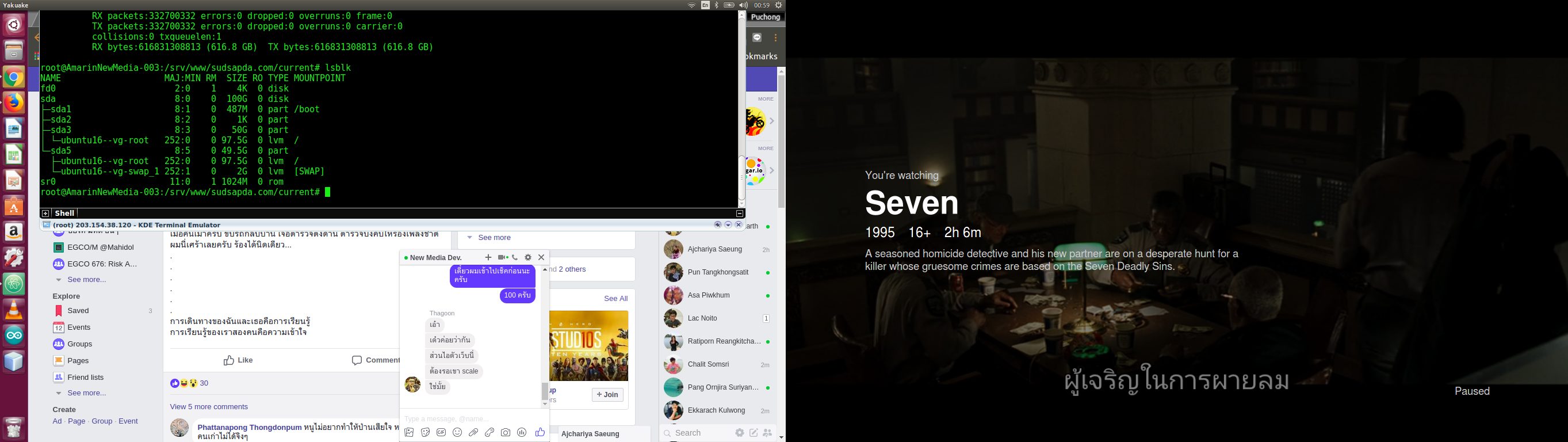
Task: Send a thumbs-up like in chat
Action: pyautogui.click(x=540, y=432)
